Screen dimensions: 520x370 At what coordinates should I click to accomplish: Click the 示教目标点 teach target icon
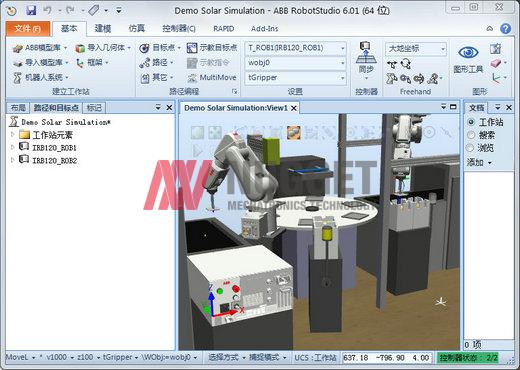click(x=192, y=48)
